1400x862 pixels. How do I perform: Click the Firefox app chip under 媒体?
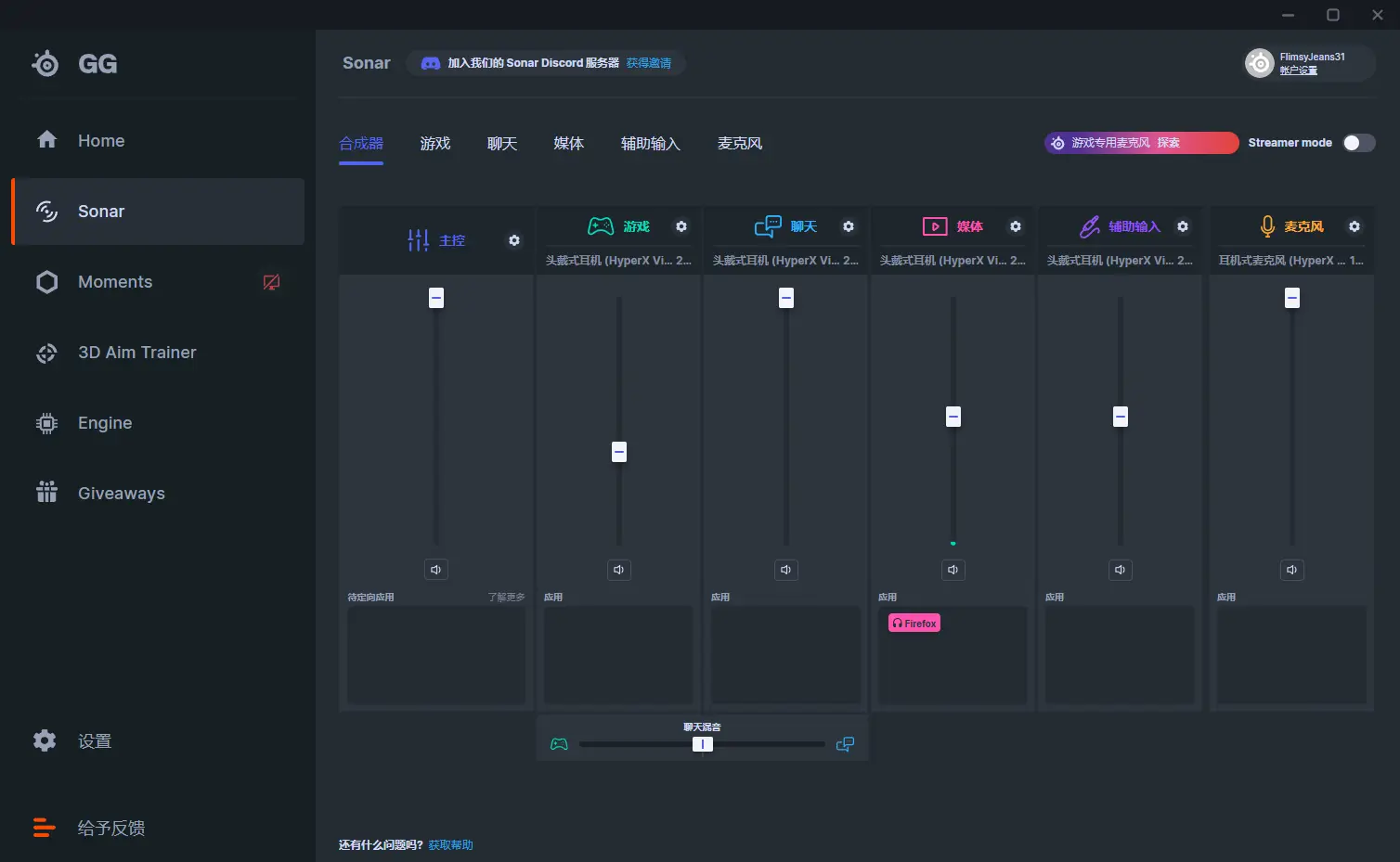coord(914,622)
